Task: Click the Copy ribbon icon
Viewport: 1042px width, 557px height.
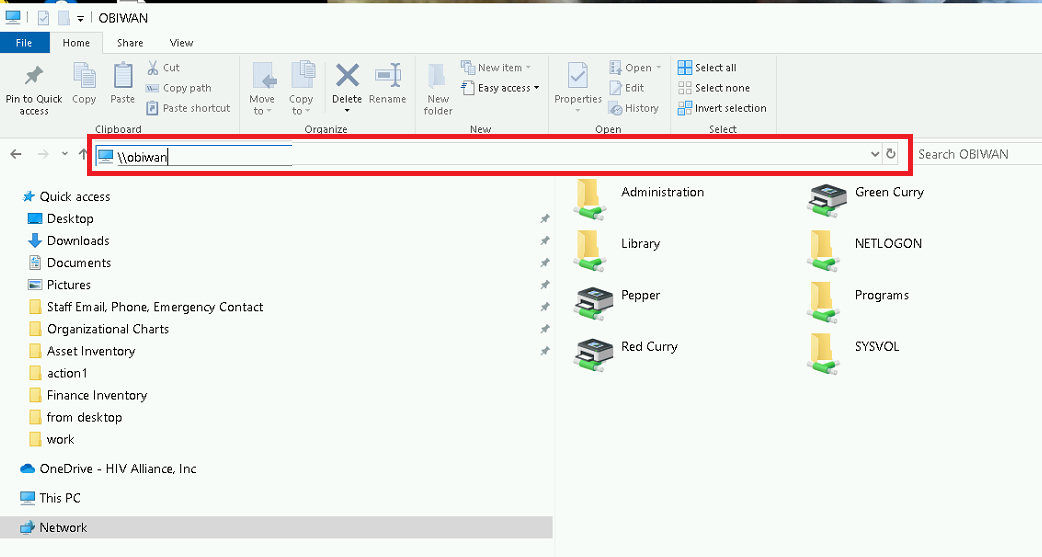Action: (x=84, y=76)
